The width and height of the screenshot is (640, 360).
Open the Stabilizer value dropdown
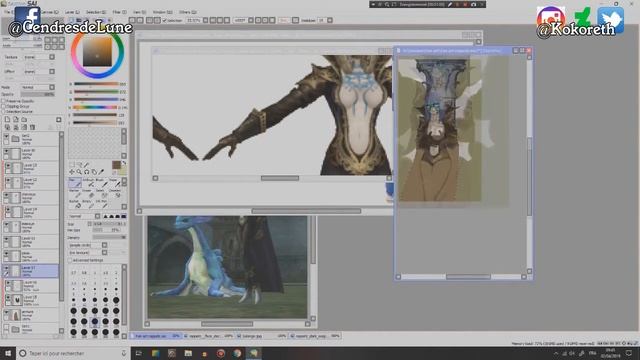329,20
